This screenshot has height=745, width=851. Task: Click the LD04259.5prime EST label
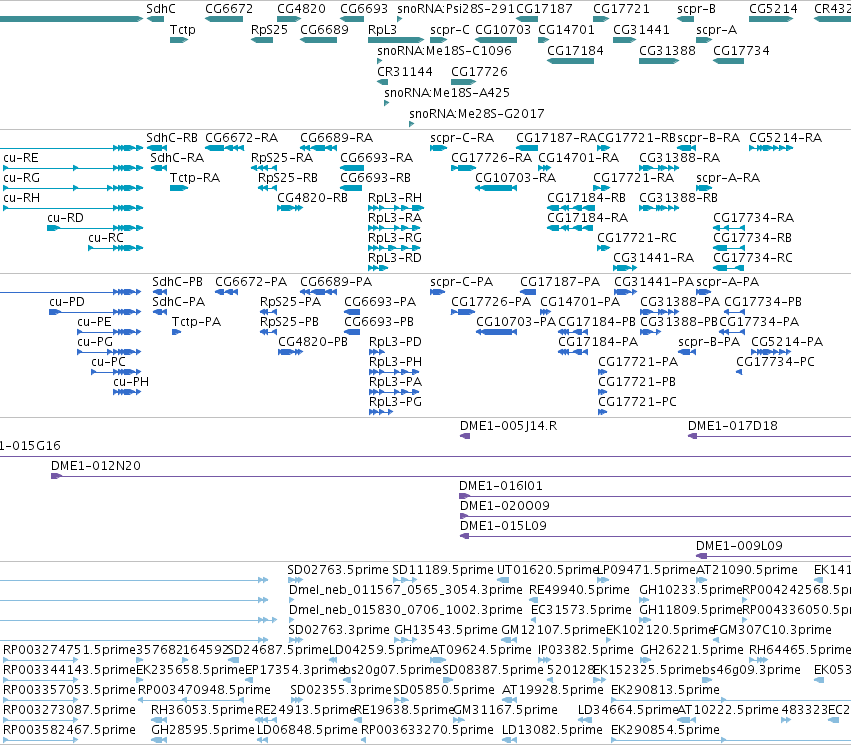[x=379, y=650]
